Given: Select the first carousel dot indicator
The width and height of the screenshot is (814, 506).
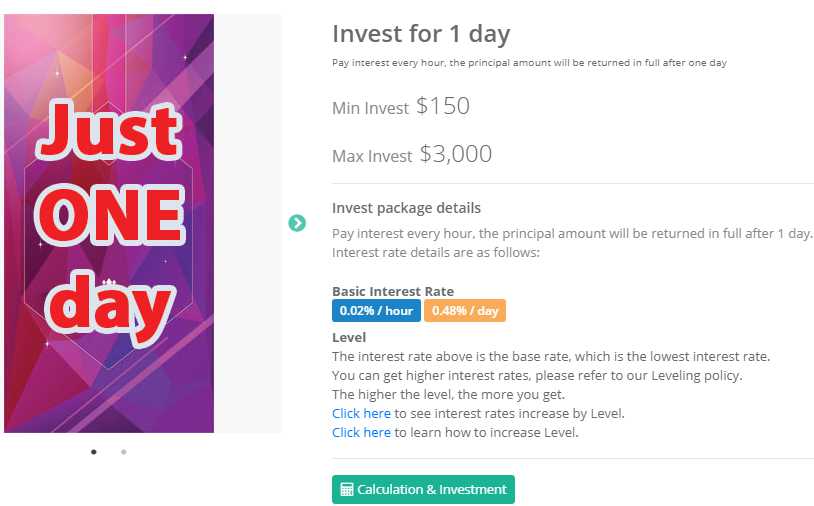Looking at the screenshot, I should (94, 452).
